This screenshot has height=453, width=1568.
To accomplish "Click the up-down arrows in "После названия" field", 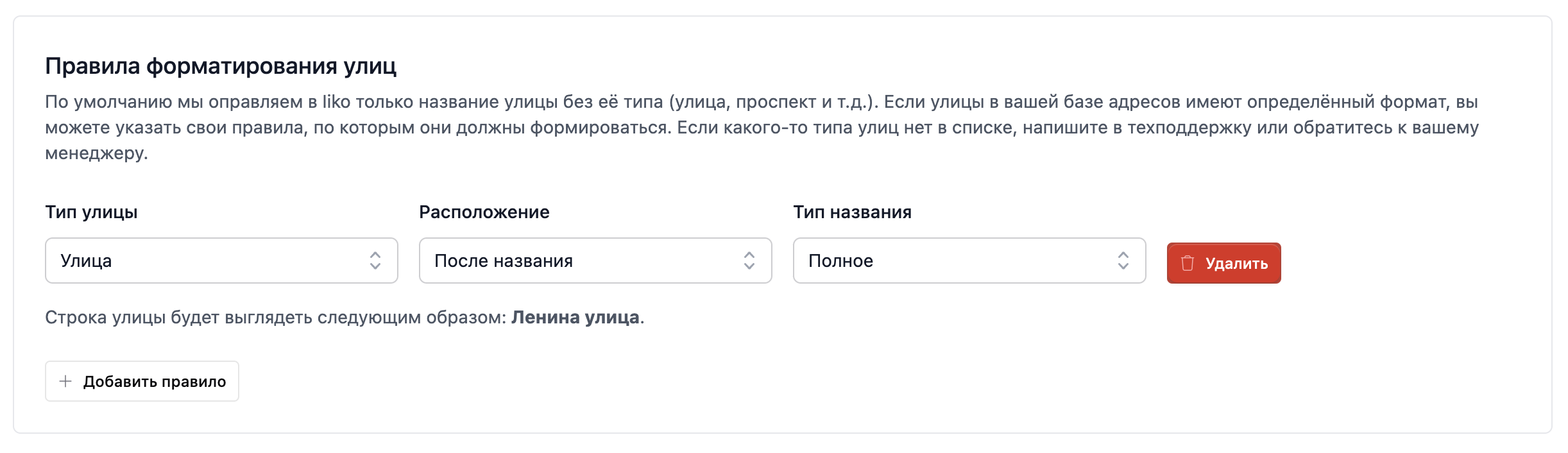I will [749, 261].
